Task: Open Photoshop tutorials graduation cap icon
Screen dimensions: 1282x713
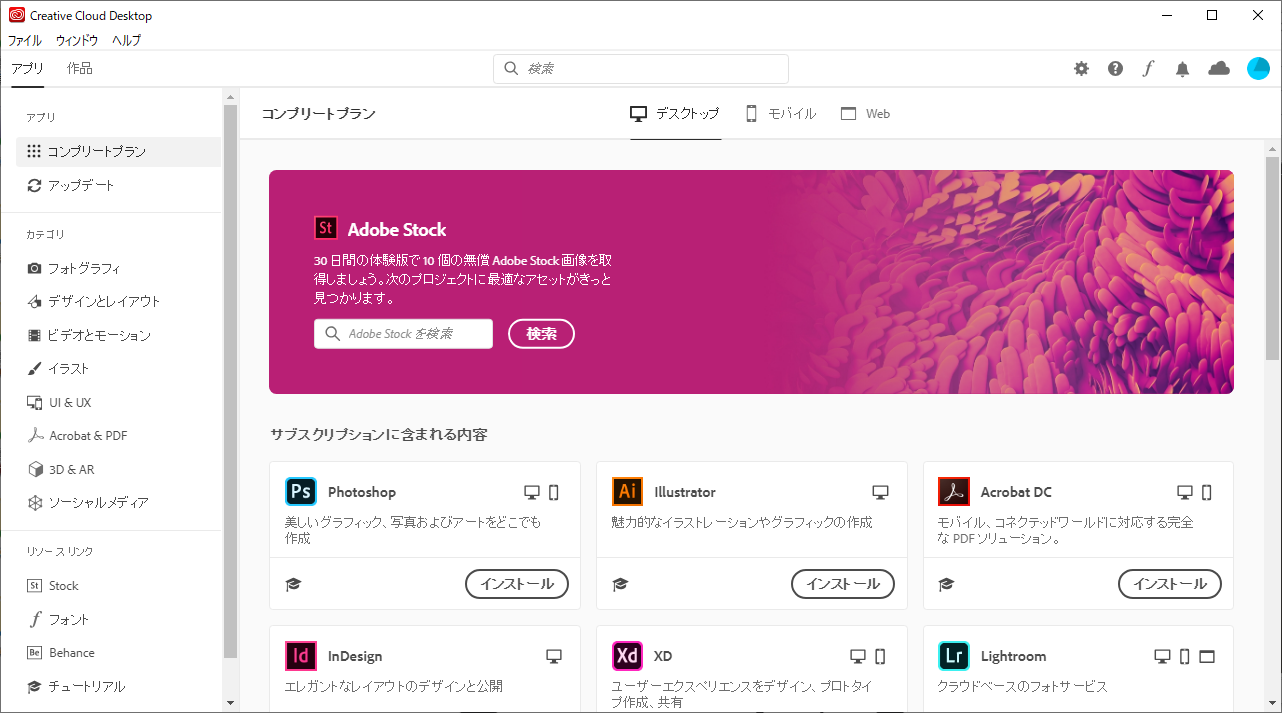Action: [293, 584]
